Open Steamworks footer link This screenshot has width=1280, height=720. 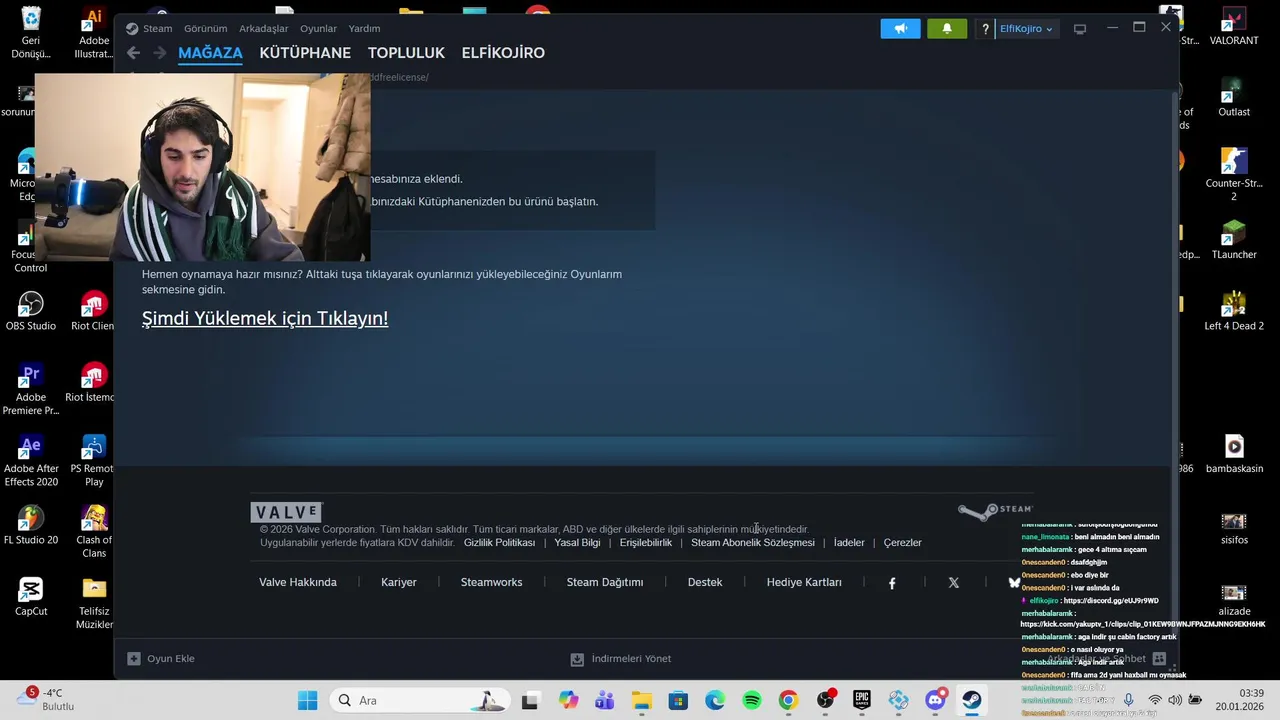491,582
